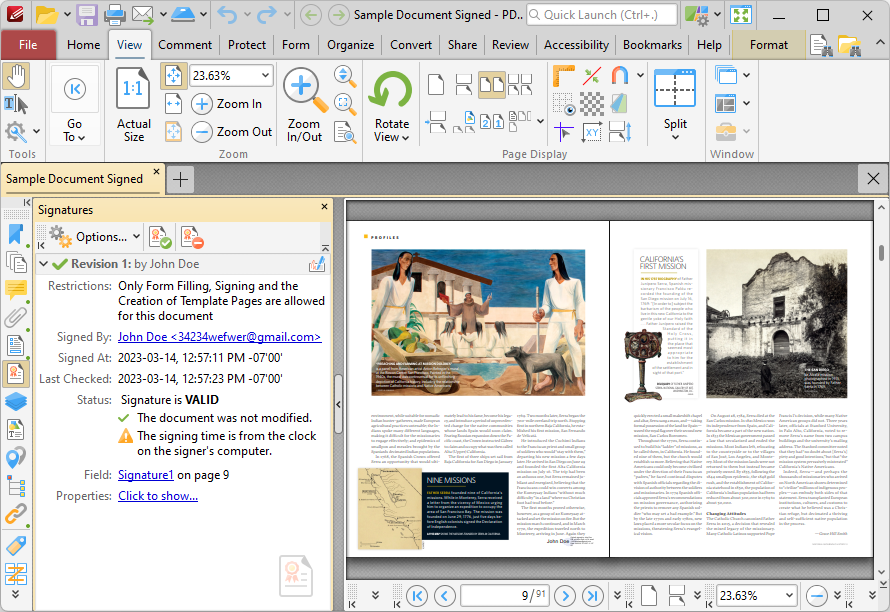This screenshot has height=612, width=890.
Task: Click the Undo arrow icon
Action: pyautogui.click(x=227, y=15)
